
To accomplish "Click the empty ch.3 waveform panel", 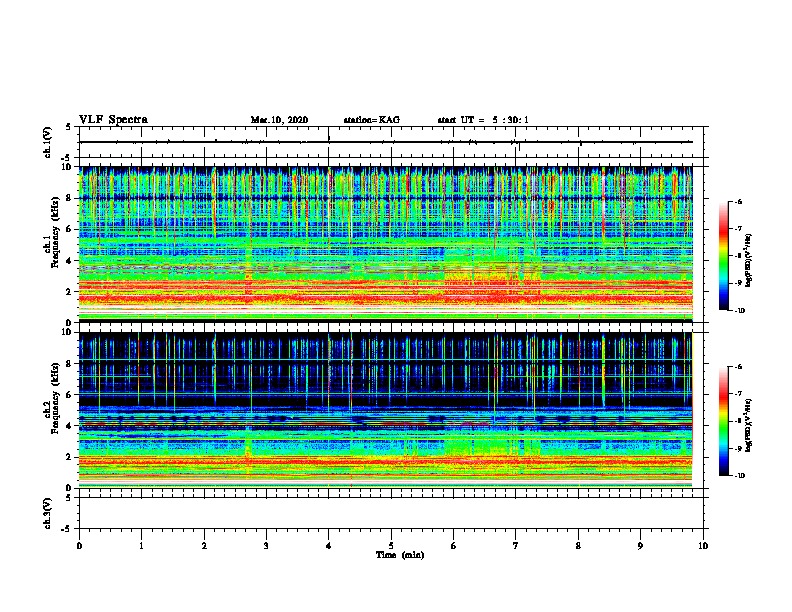I will pos(391,513).
